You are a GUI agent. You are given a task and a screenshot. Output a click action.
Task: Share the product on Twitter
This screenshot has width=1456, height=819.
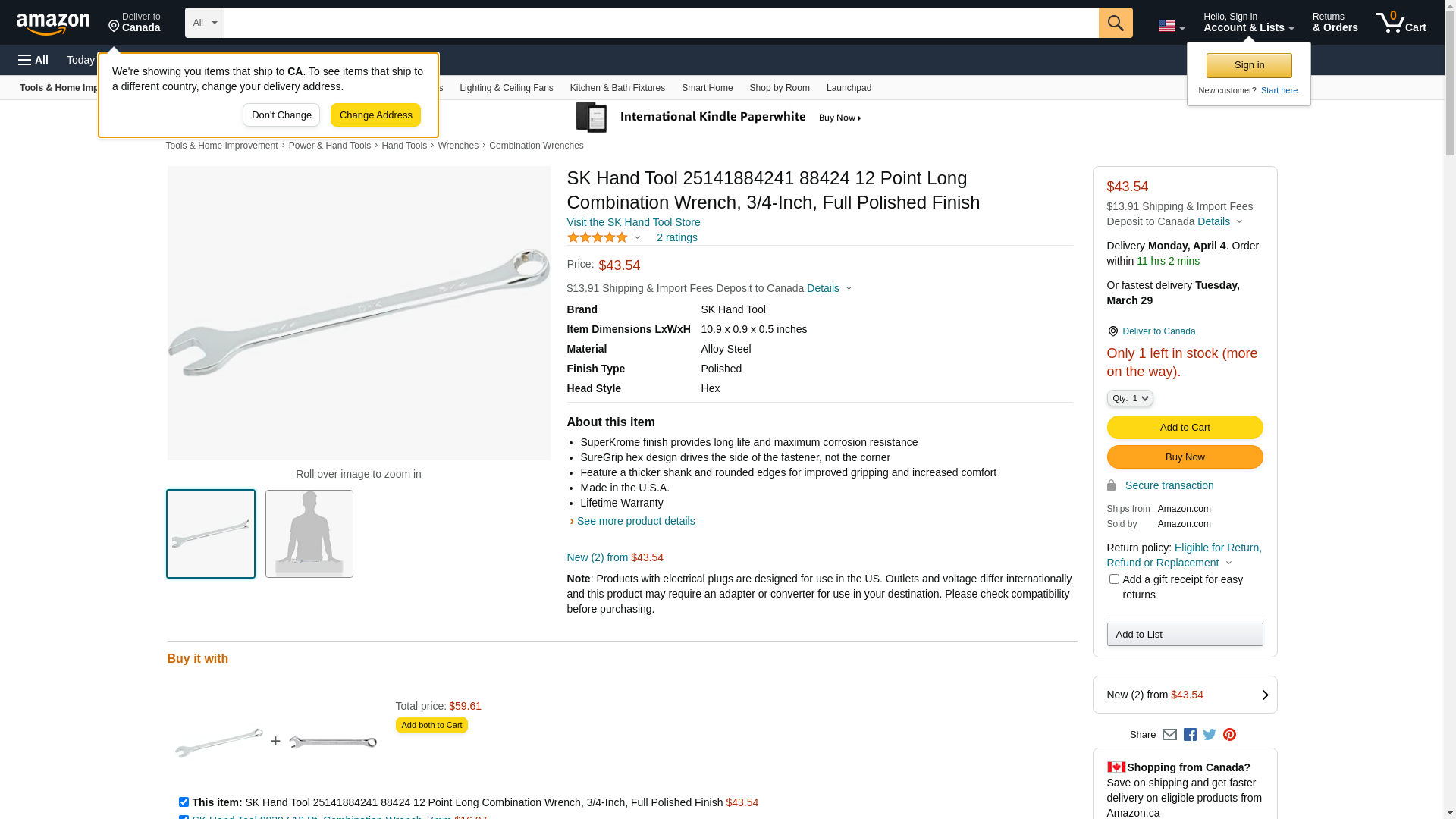point(1210,734)
